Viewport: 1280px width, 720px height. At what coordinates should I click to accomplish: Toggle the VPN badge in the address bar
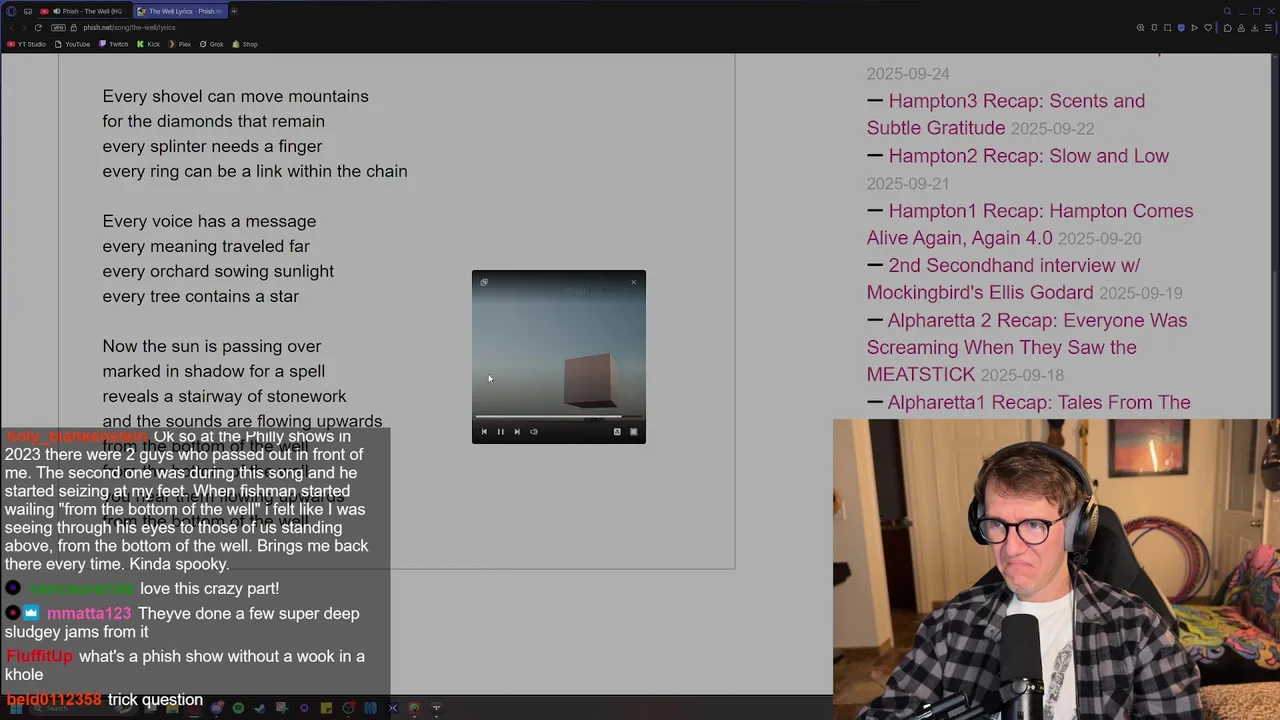pos(58,28)
